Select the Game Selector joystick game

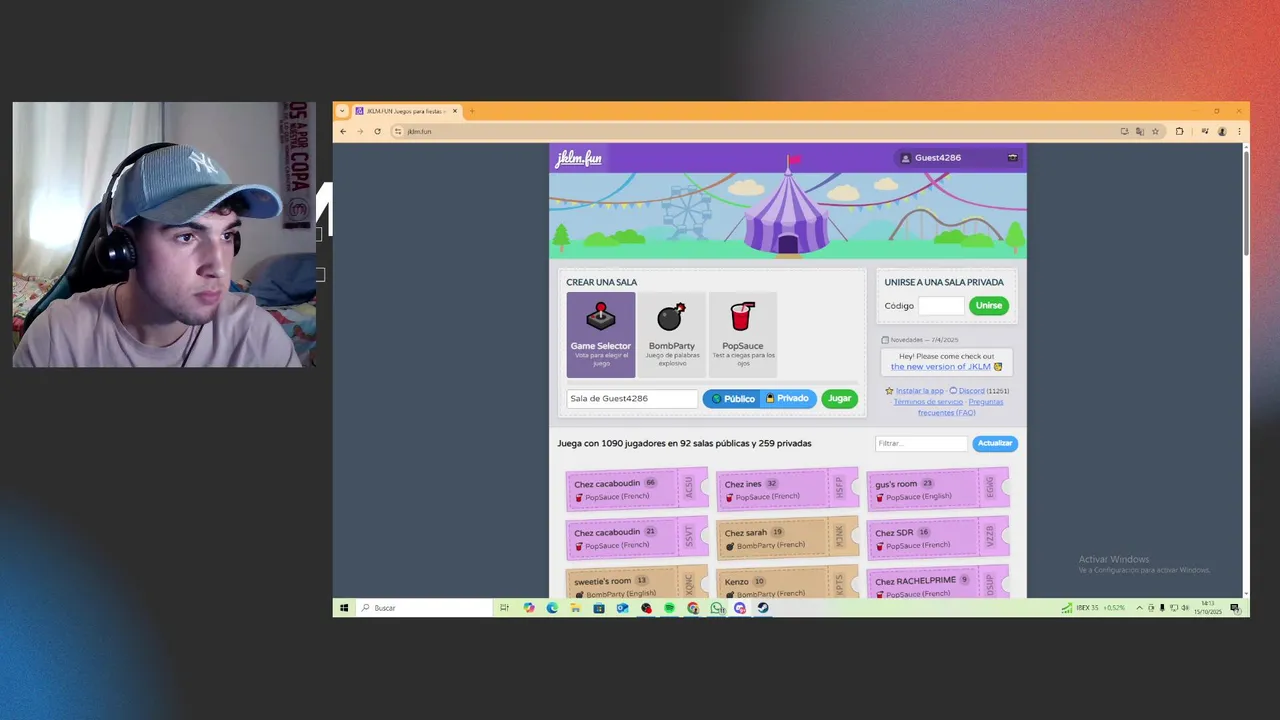coord(601,335)
